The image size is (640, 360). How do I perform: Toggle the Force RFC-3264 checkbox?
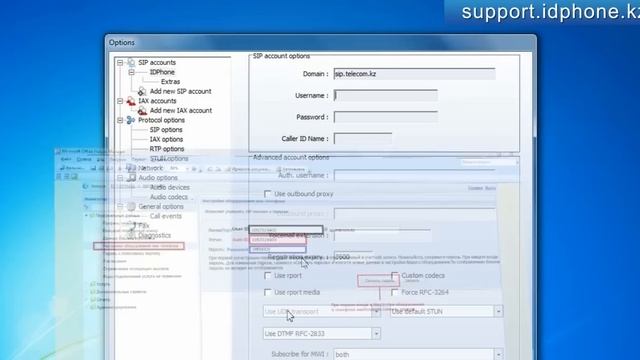(x=394, y=292)
